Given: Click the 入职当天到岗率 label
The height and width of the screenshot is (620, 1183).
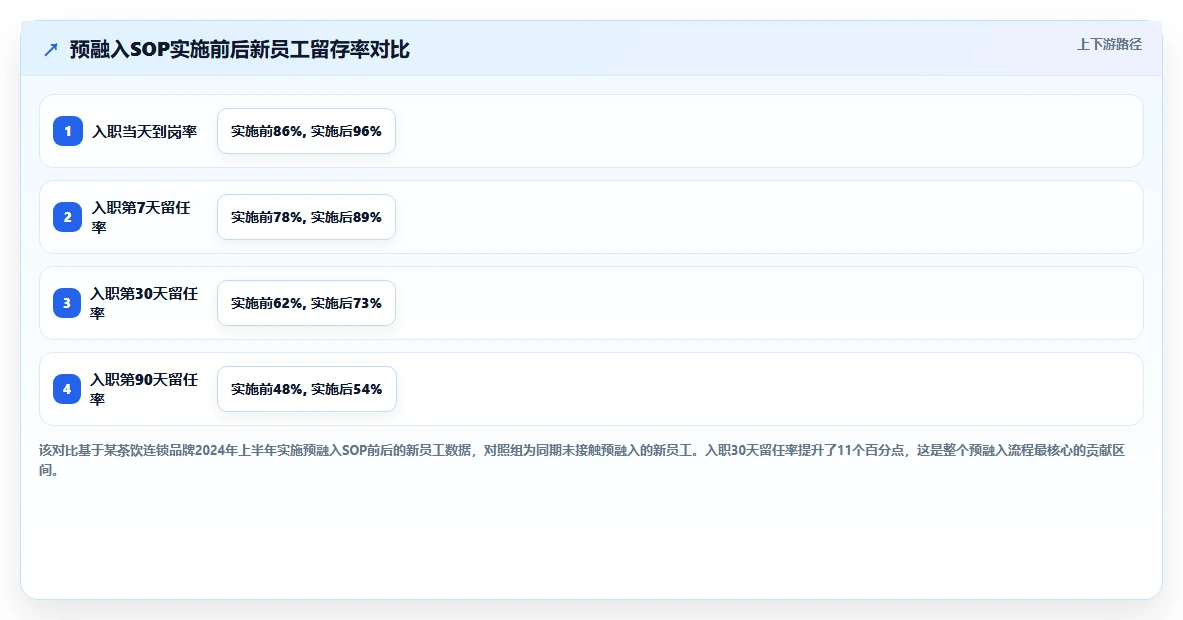Looking at the screenshot, I should pos(144,131).
